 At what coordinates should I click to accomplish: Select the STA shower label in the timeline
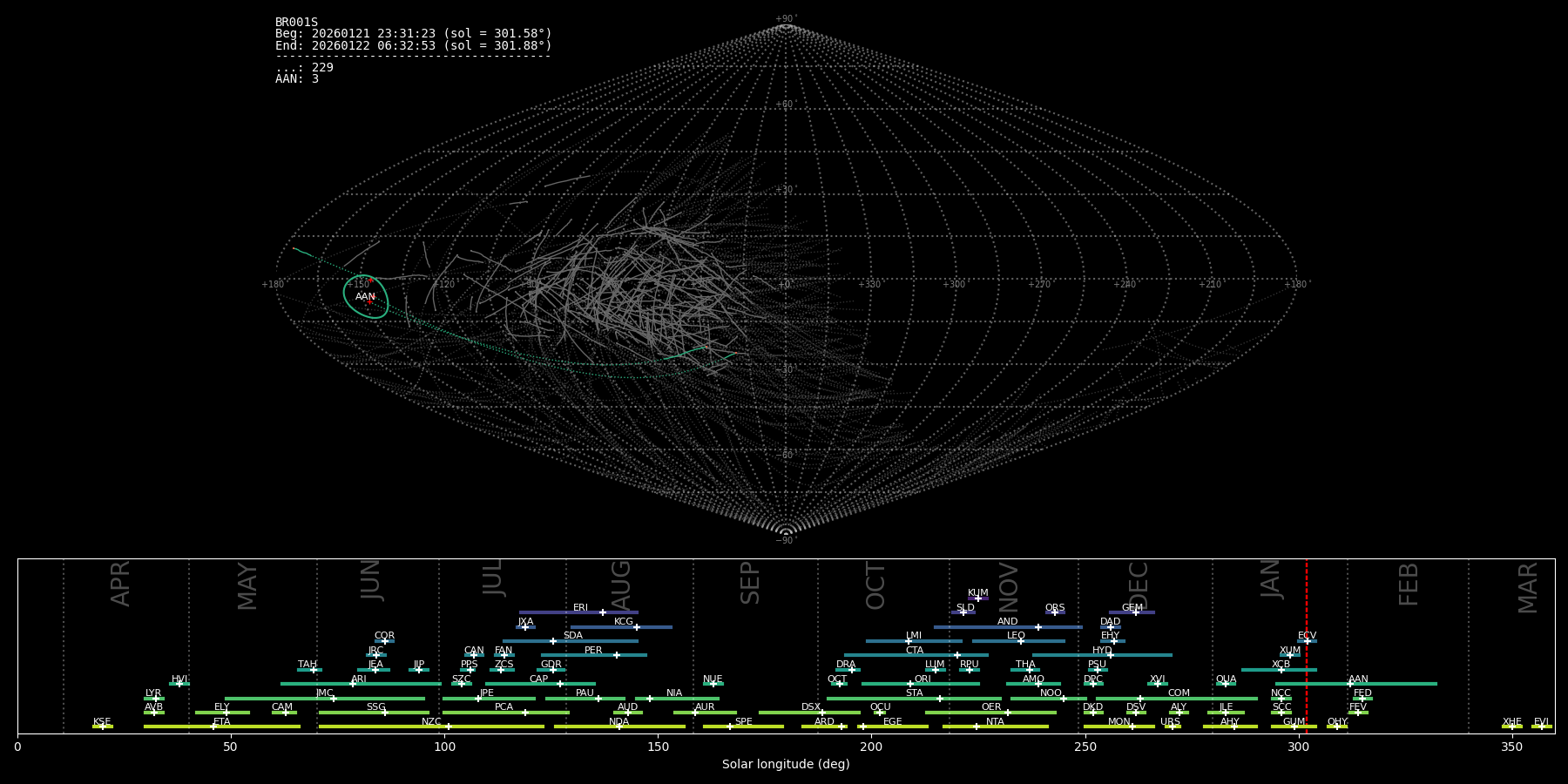tap(914, 693)
